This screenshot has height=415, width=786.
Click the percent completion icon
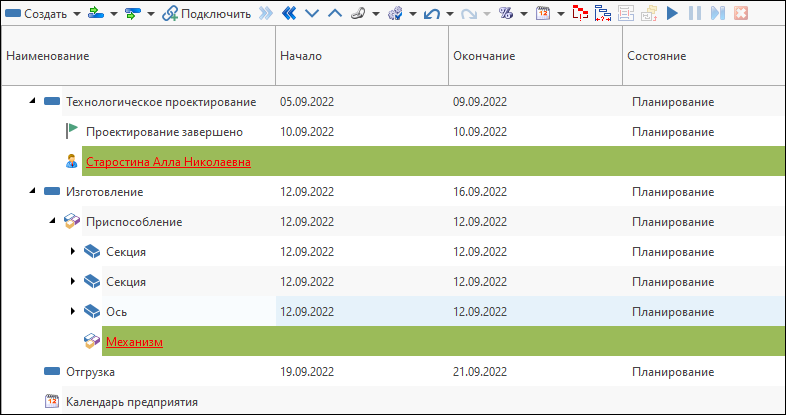(x=506, y=14)
